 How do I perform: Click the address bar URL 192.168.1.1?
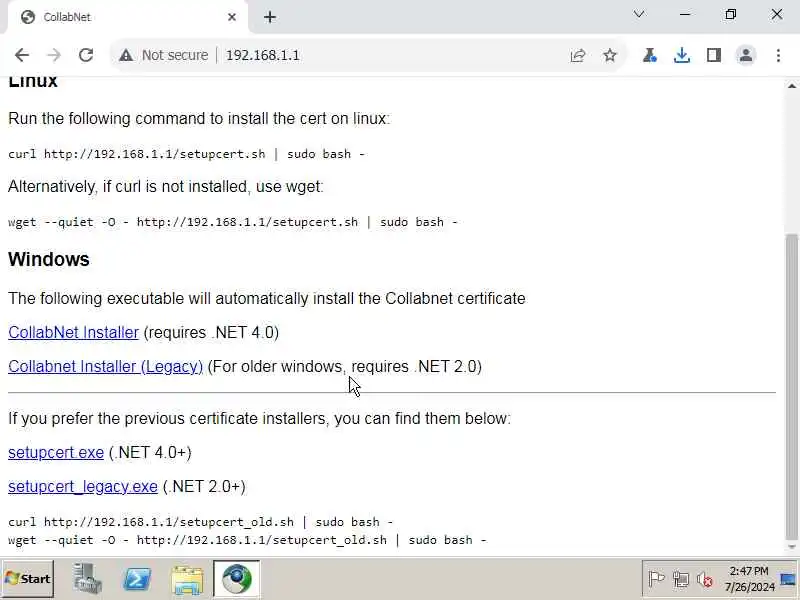tap(263, 55)
